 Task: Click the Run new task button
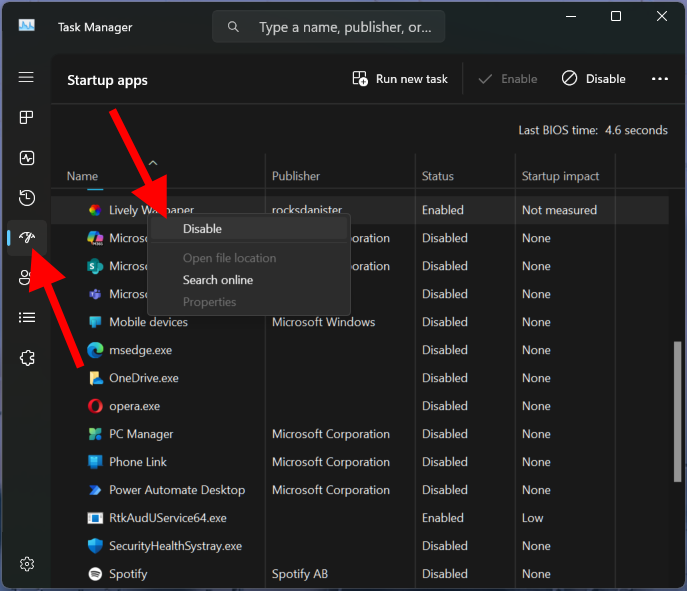pos(400,79)
